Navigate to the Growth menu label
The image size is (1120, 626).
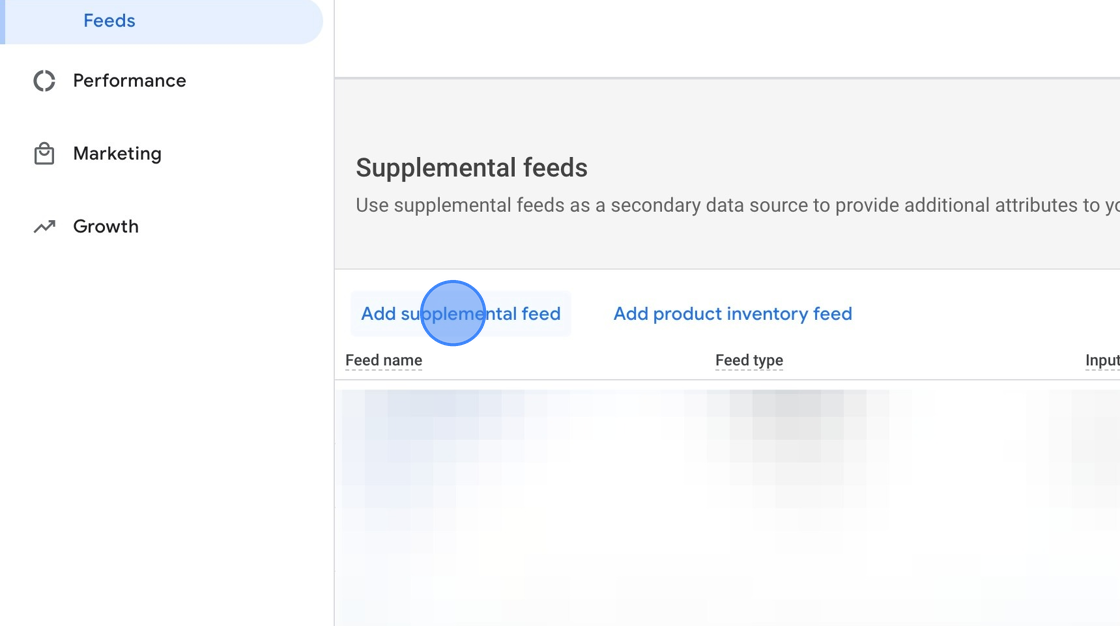tap(106, 227)
